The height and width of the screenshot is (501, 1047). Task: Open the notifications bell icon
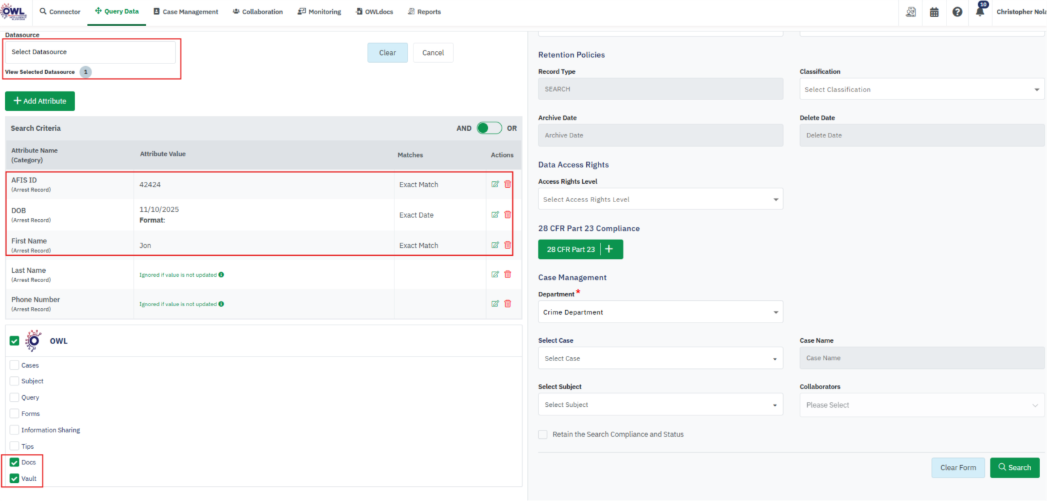[980, 12]
